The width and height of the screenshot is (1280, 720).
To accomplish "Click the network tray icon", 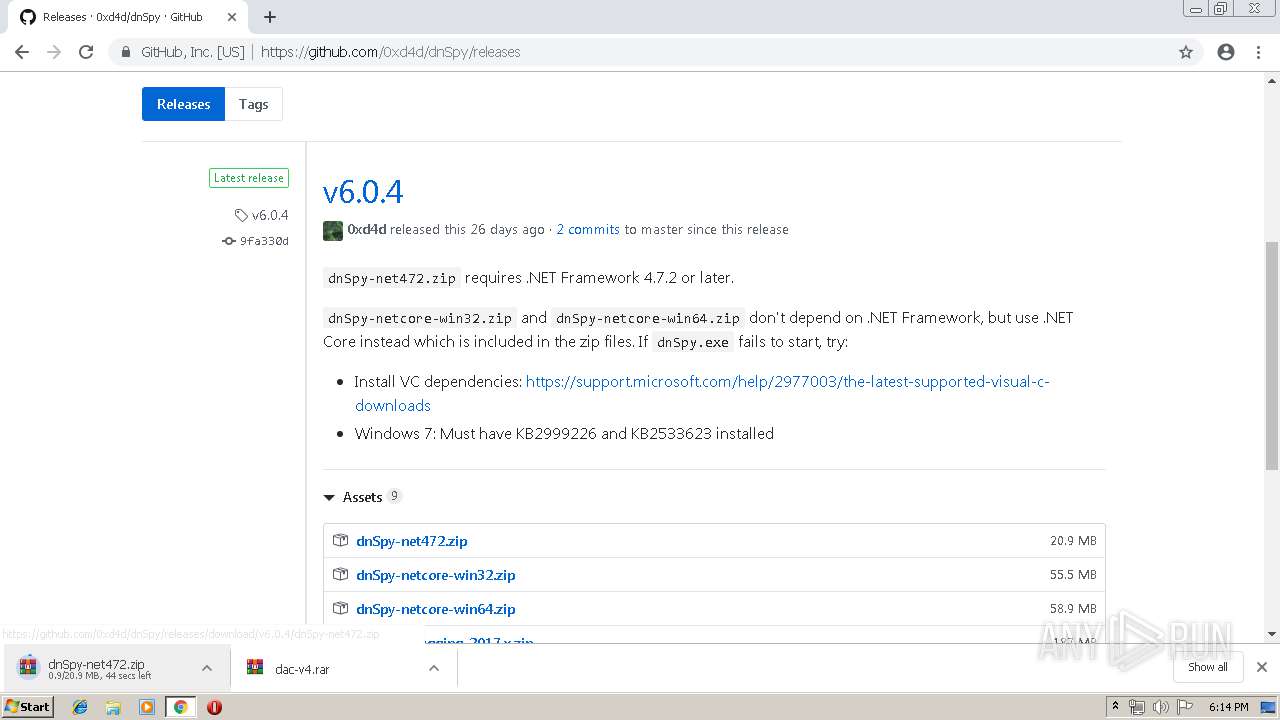I will [x=1137, y=707].
